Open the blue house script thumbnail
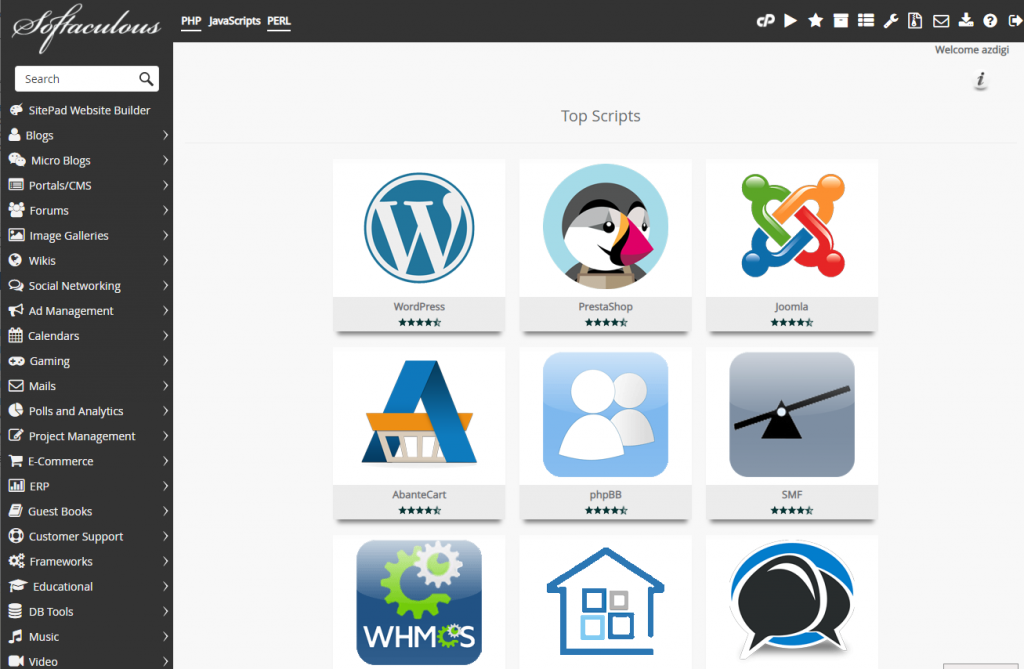 click(x=605, y=602)
